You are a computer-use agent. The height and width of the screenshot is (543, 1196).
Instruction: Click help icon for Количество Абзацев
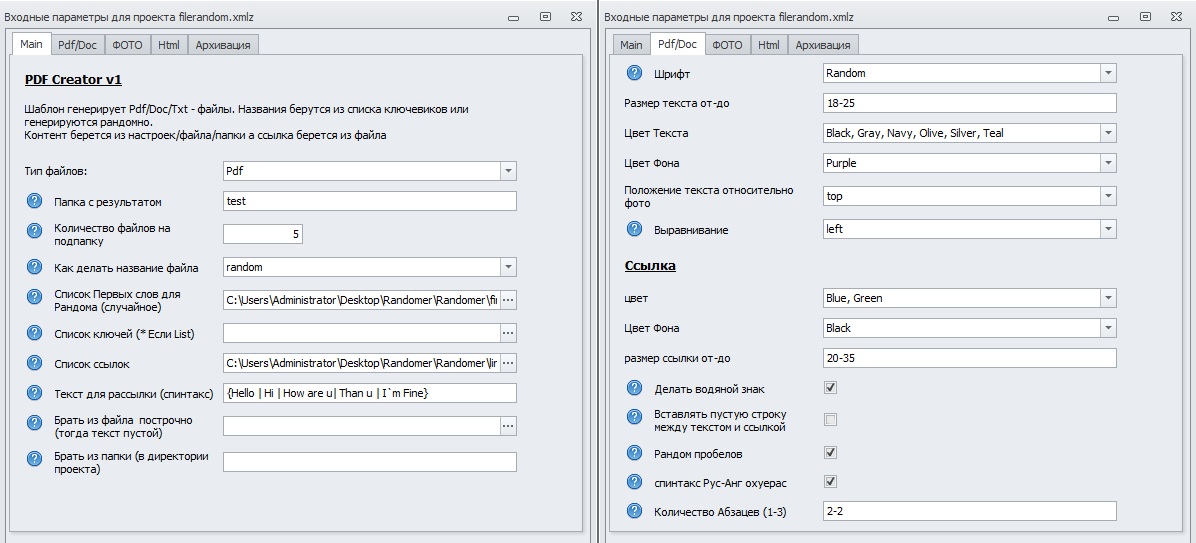click(634, 511)
